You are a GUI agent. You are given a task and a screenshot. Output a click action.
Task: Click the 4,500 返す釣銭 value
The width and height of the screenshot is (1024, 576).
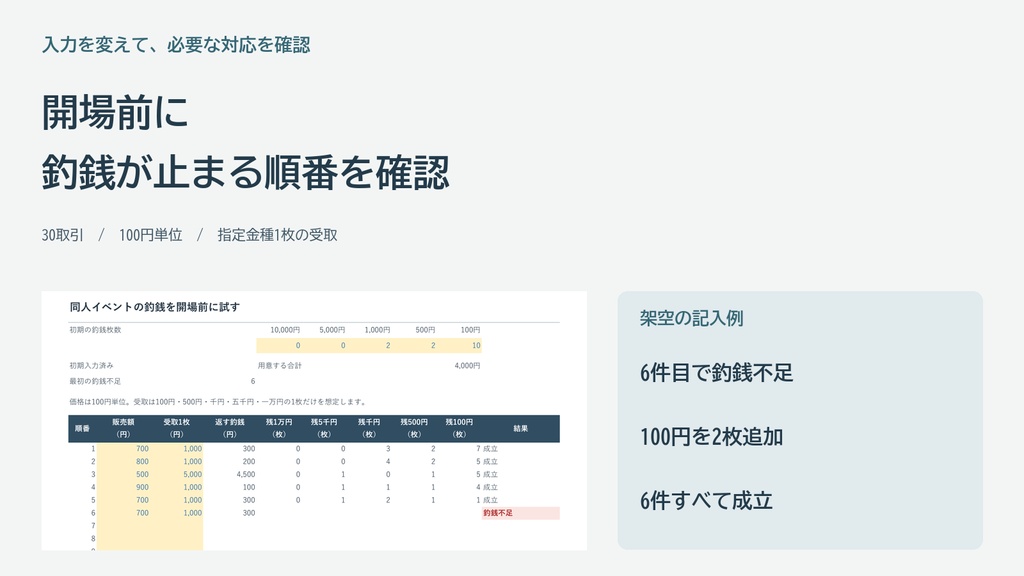tap(246, 474)
